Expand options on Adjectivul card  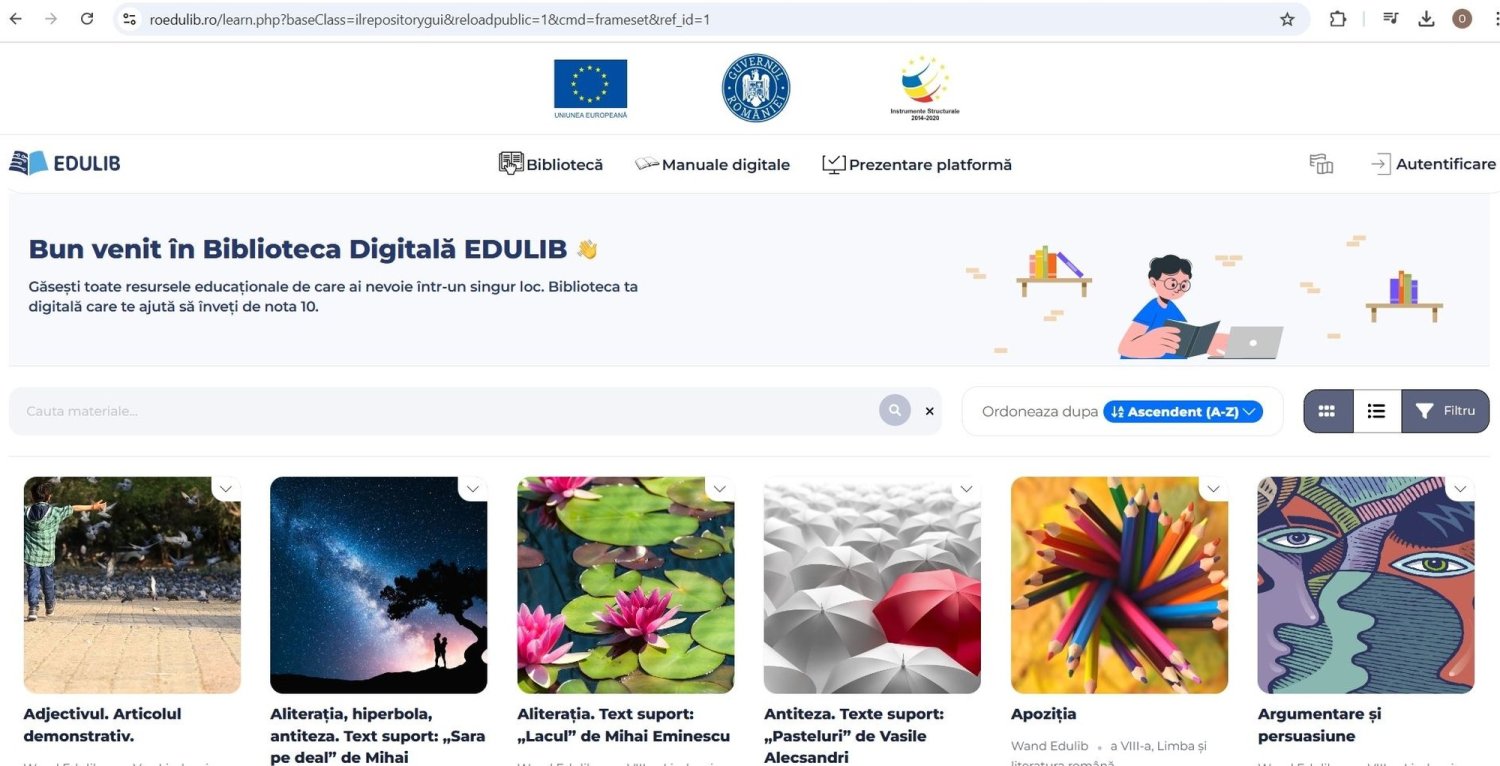point(226,489)
